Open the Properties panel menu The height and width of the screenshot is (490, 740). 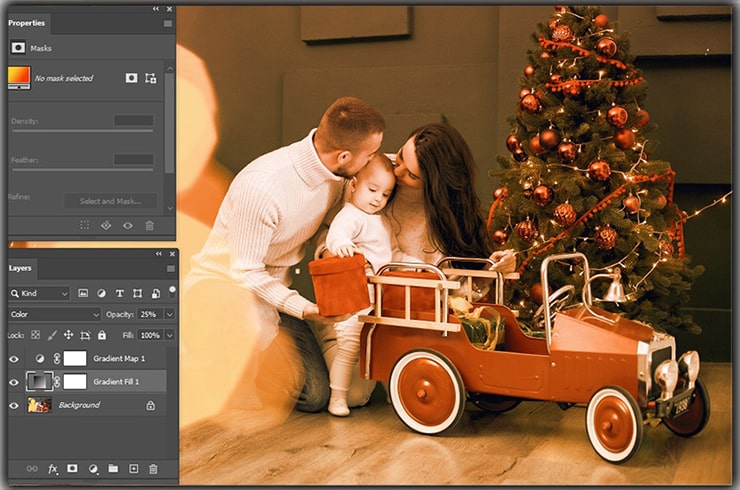[168, 24]
